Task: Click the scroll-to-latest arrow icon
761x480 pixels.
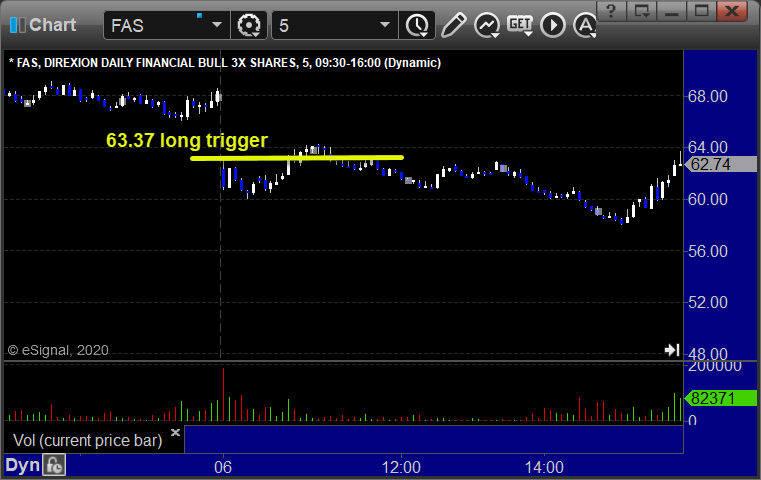Action: pyautogui.click(x=672, y=349)
